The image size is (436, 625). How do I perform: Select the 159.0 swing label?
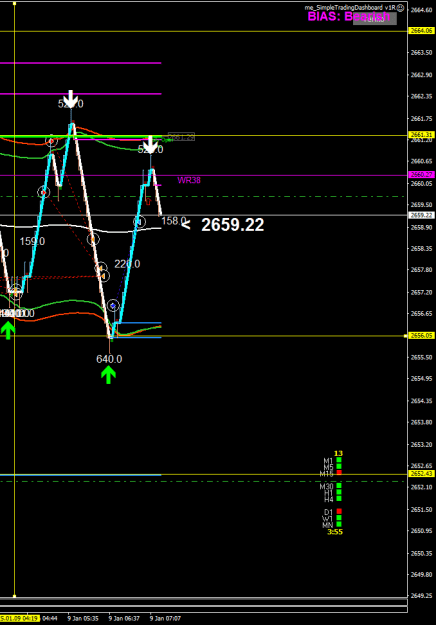(32, 241)
